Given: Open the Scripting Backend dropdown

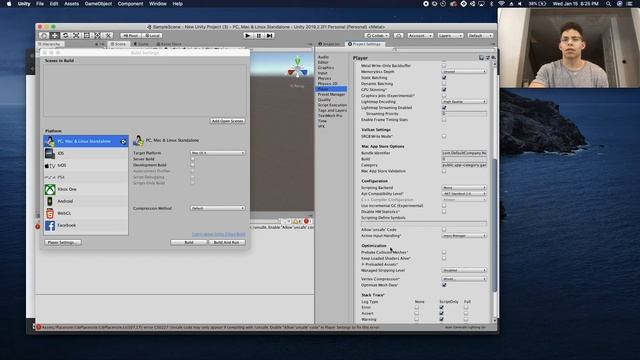Looking at the screenshot, I should point(464,188).
